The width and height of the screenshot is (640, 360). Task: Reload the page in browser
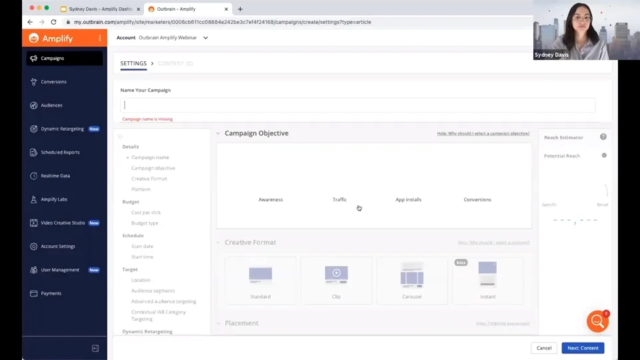click(x=53, y=22)
